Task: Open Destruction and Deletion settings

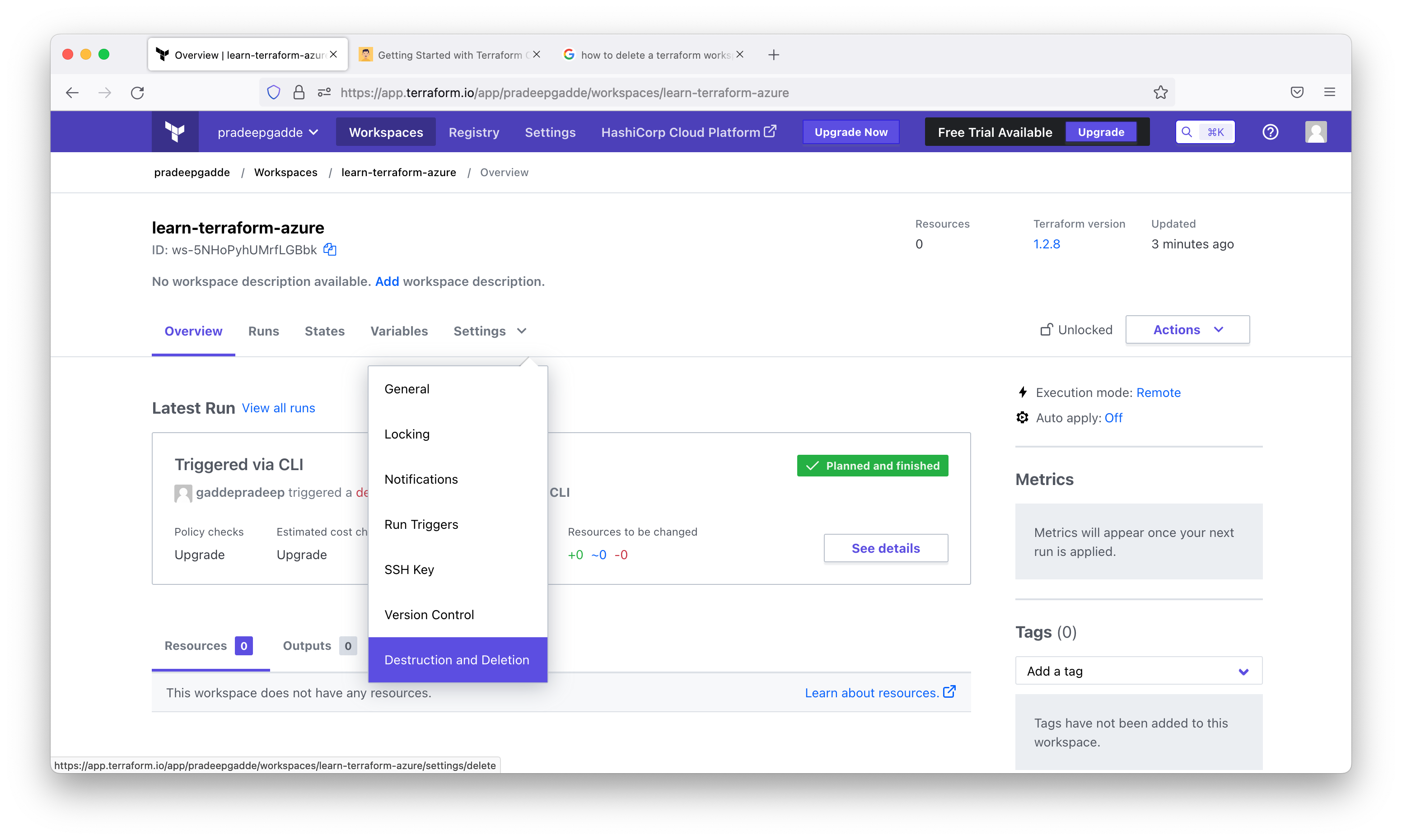Action: click(x=458, y=660)
